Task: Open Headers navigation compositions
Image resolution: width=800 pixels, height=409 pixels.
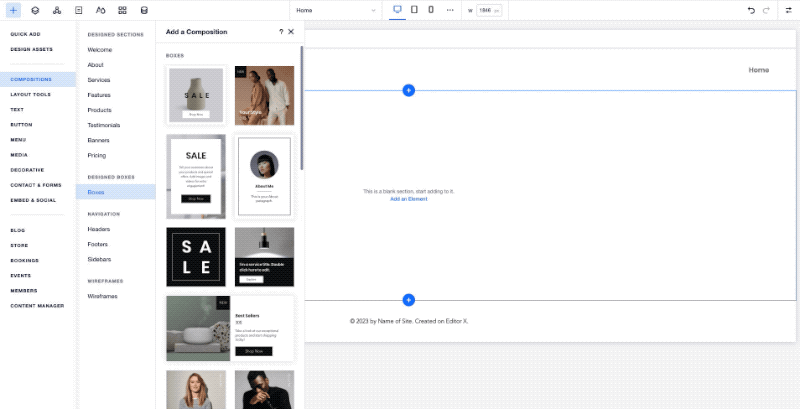Action: pyautogui.click(x=98, y=229)
